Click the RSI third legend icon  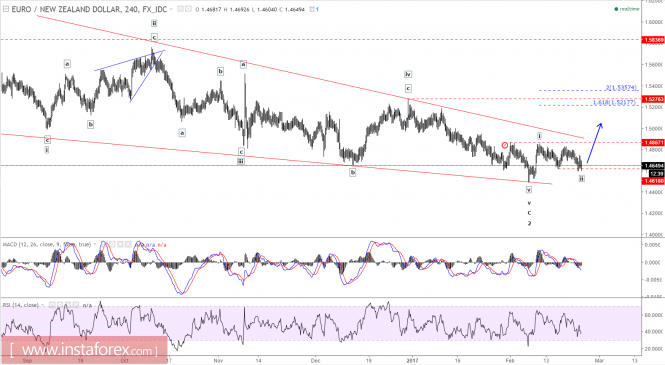click(x=68, y=305)
